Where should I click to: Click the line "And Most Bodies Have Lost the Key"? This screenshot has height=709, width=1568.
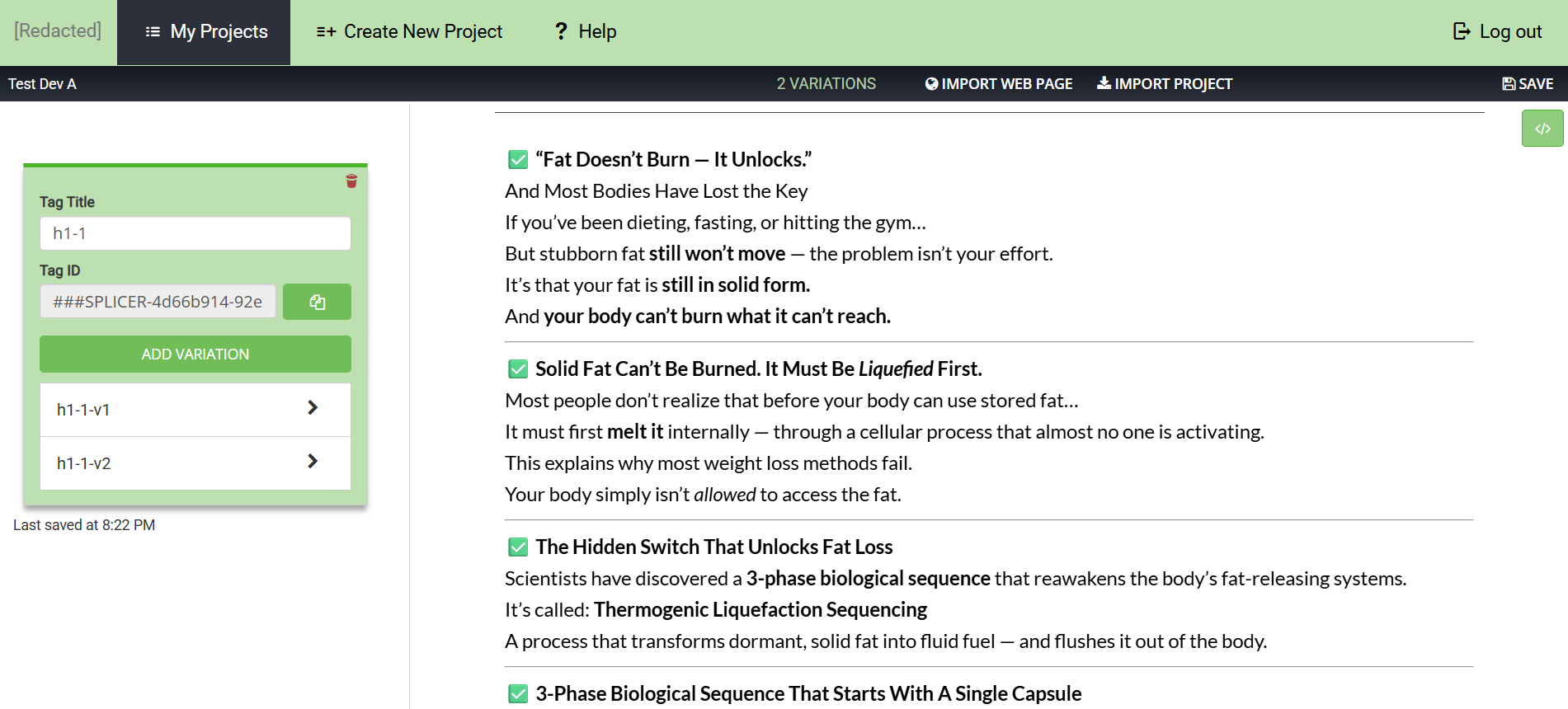coord(657,191)
